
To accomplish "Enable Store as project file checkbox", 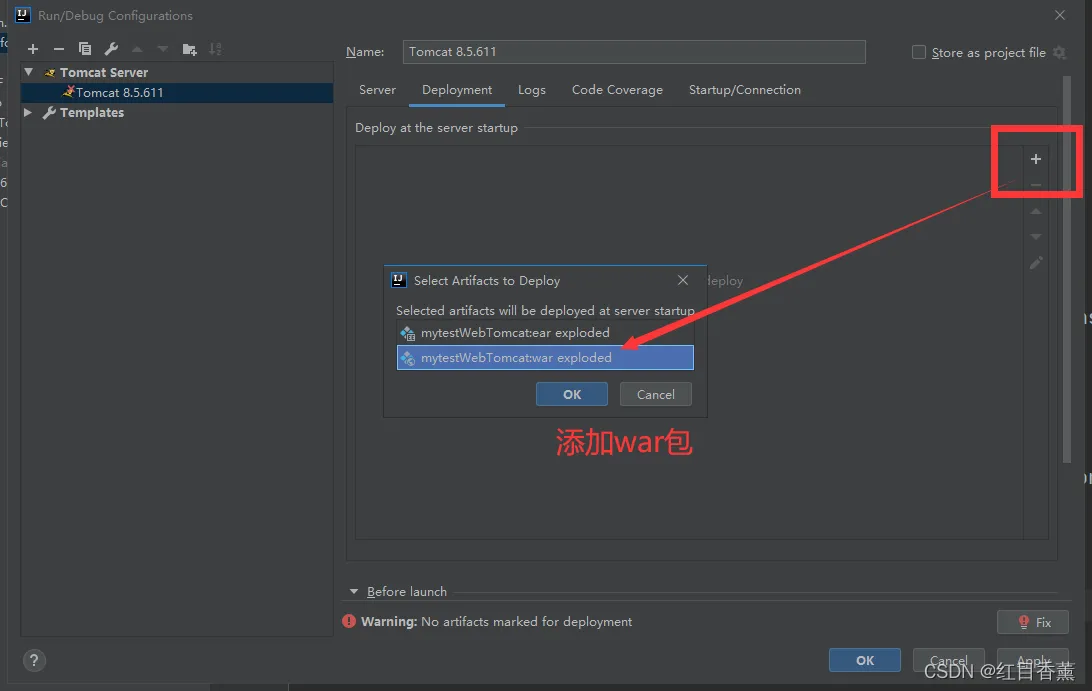I will [x=919, y=52].
